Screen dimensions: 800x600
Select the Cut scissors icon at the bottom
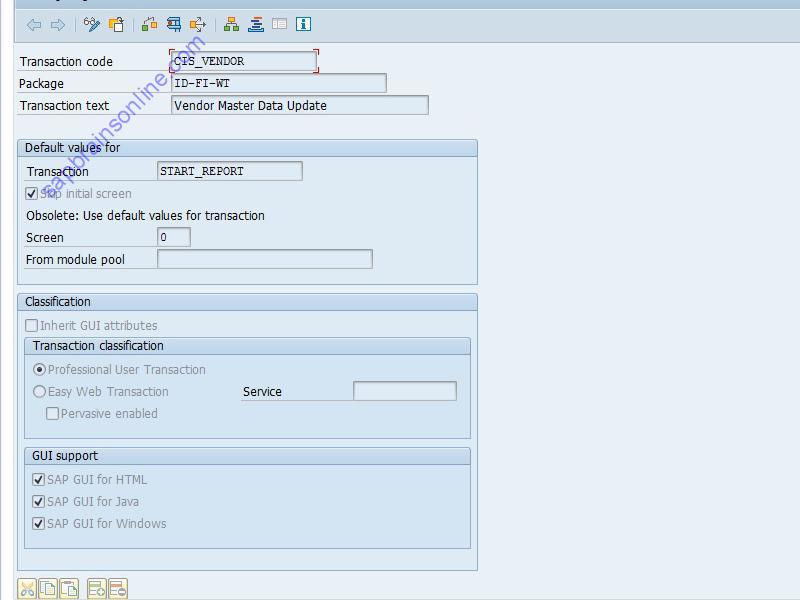pyautogui.click(x=27, y=589)
